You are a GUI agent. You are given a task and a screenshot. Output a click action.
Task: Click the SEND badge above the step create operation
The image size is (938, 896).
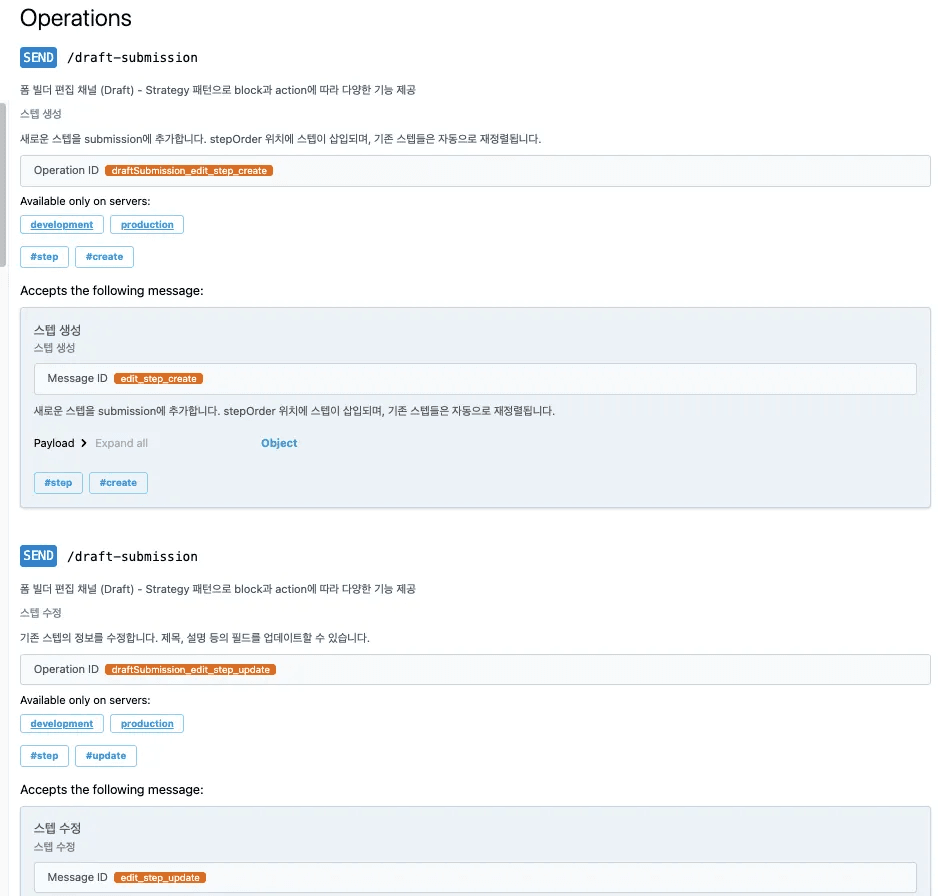(38, 57)
